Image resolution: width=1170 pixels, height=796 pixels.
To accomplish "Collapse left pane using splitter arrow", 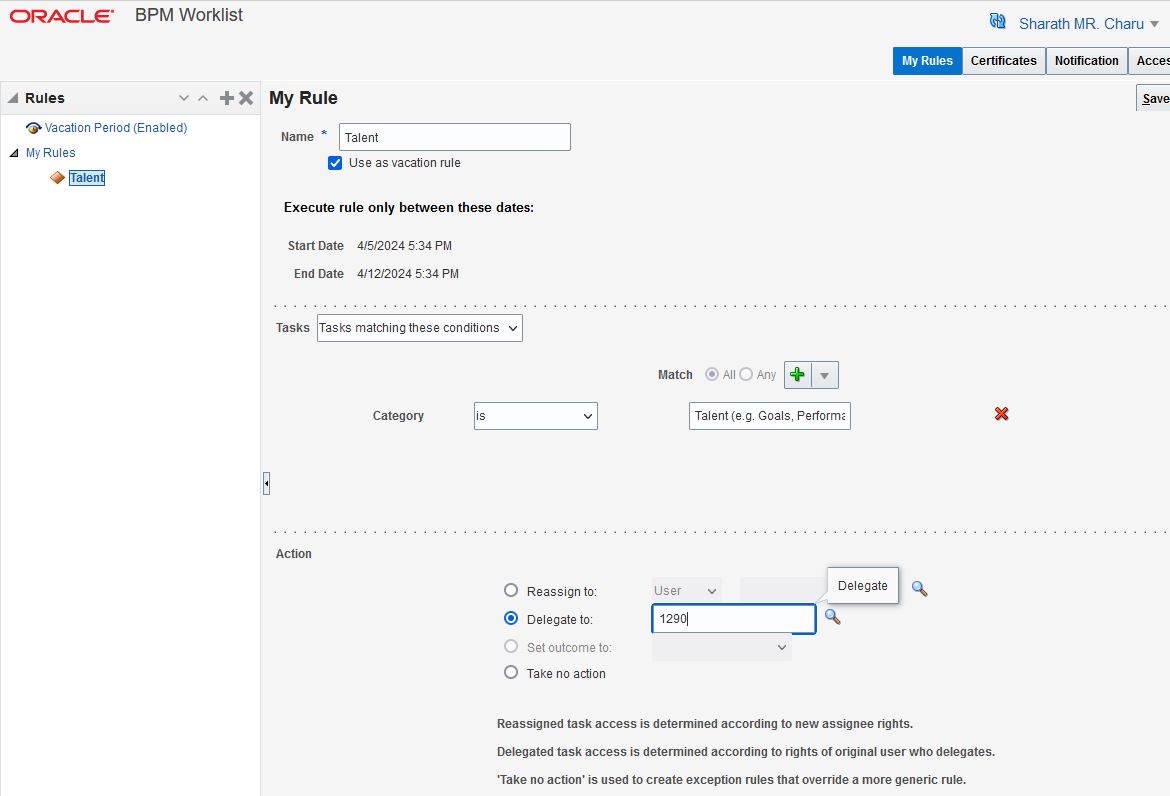I will 266,483.
